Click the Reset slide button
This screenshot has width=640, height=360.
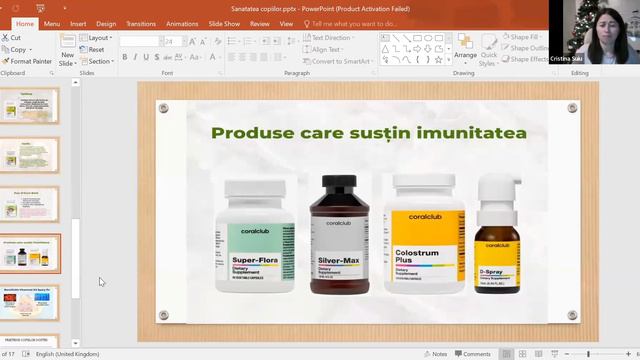[92, 49]
